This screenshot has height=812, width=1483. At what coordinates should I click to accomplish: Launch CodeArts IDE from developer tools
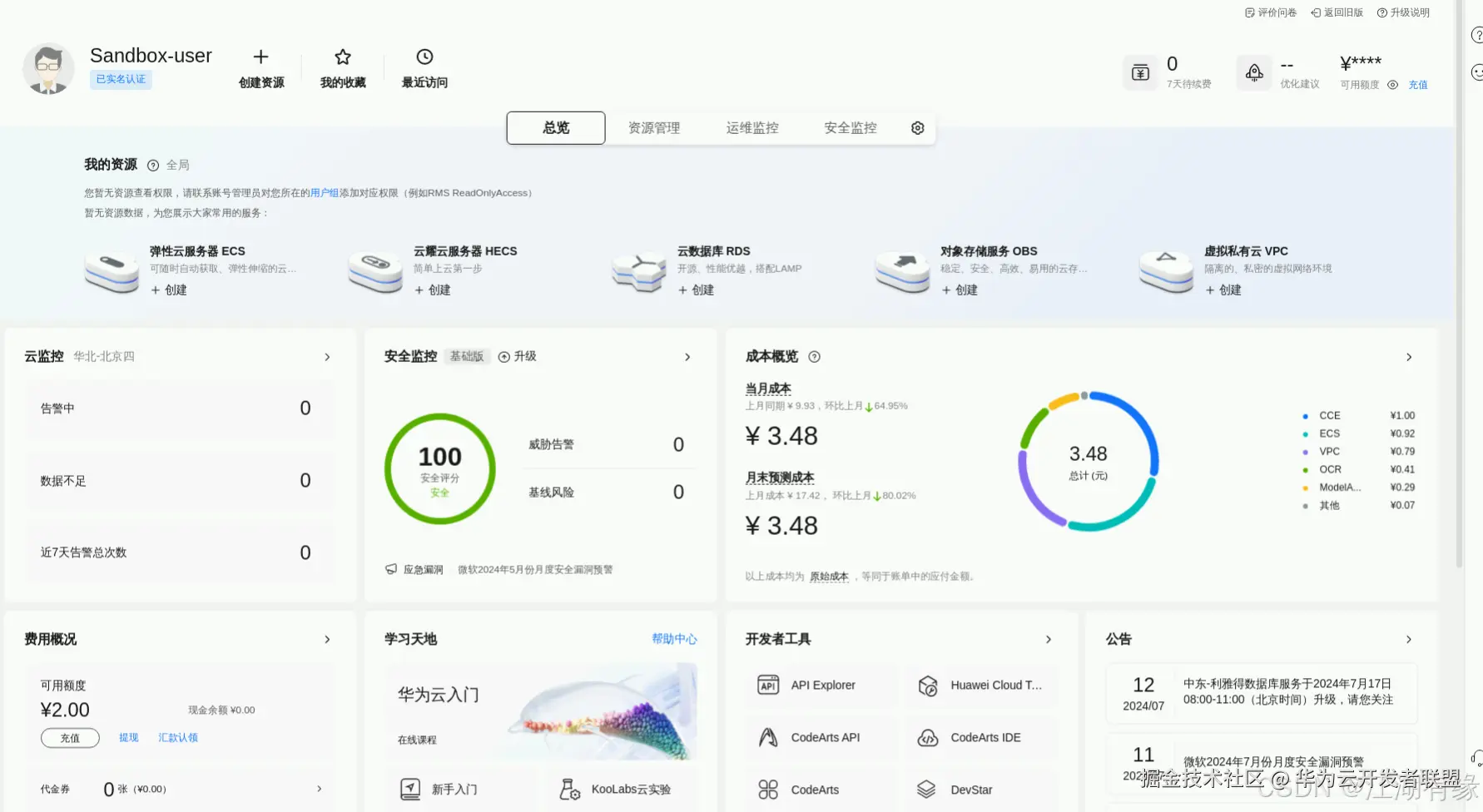(x=982, y=737)
